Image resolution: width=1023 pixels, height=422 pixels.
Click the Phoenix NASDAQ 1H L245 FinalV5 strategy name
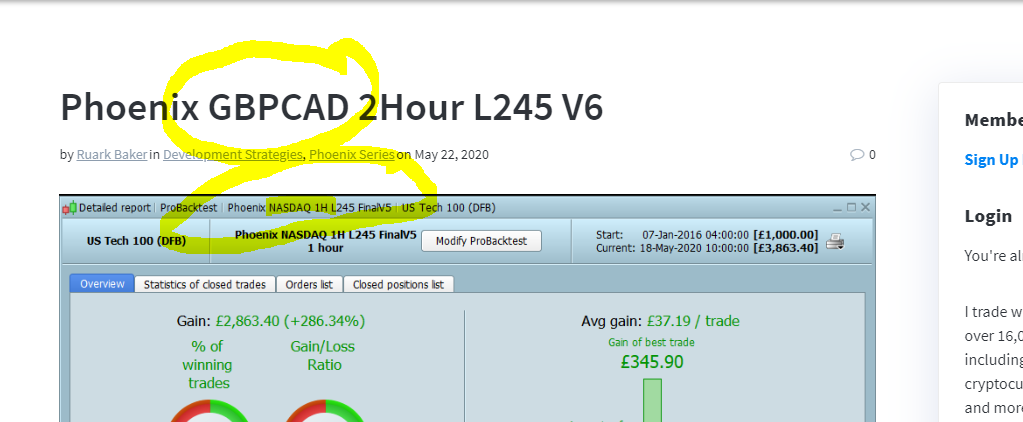[x=325, y=235]
